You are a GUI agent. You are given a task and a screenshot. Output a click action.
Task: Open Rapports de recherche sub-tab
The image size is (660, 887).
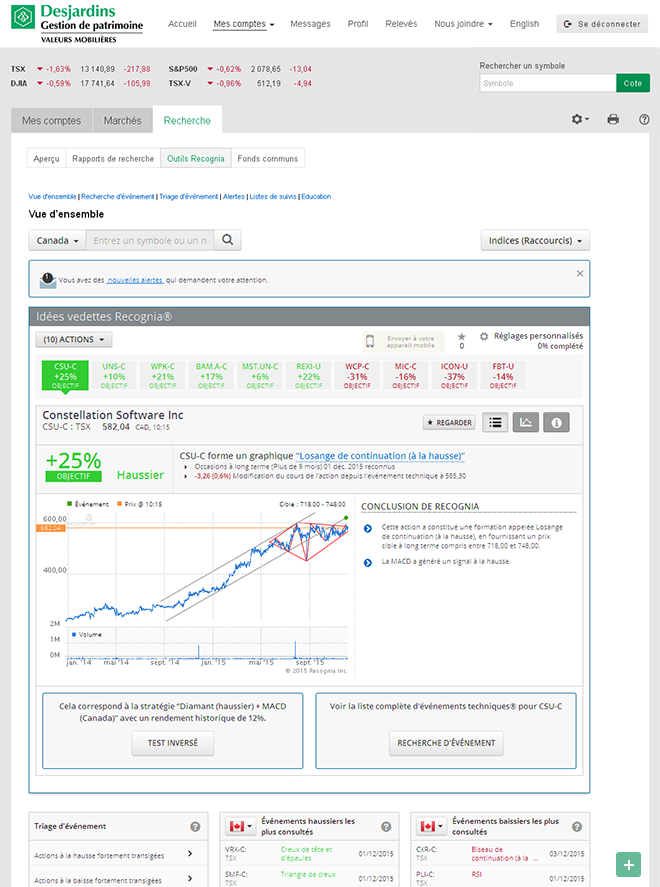point(113,158)
